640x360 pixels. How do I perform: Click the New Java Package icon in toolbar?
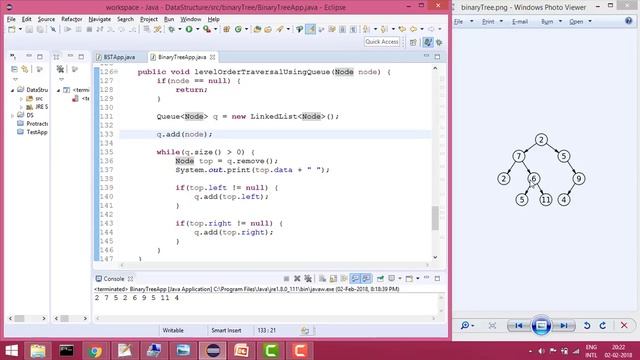[x=227, y=29]
